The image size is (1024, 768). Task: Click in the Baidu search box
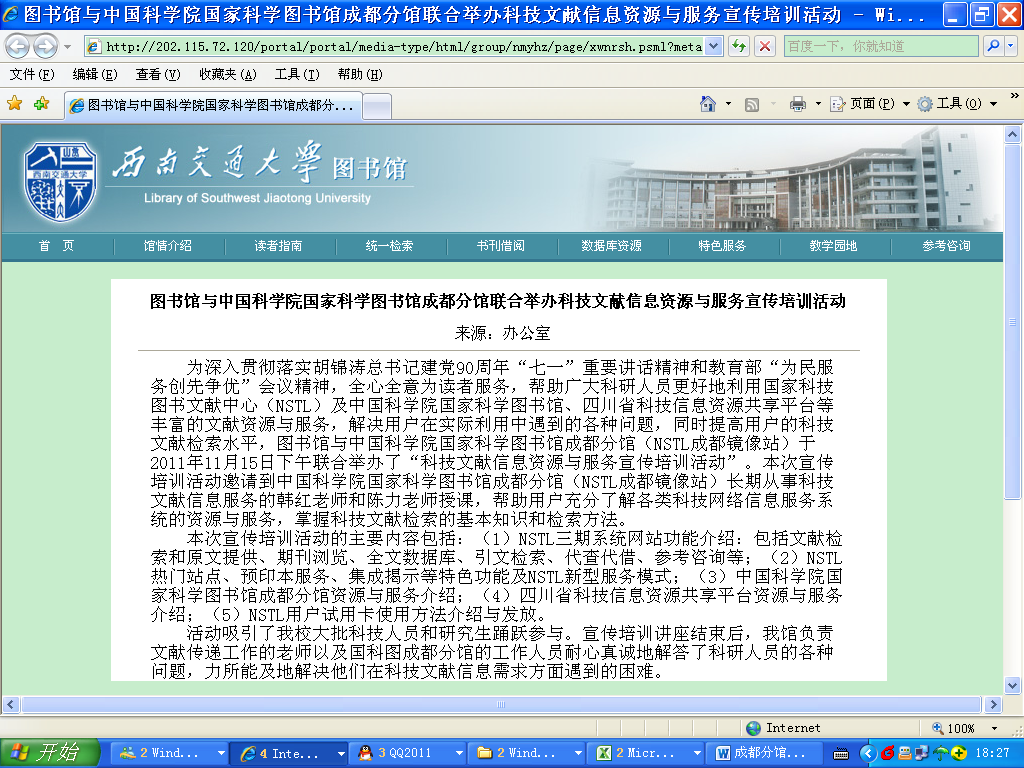click(880, 46)
